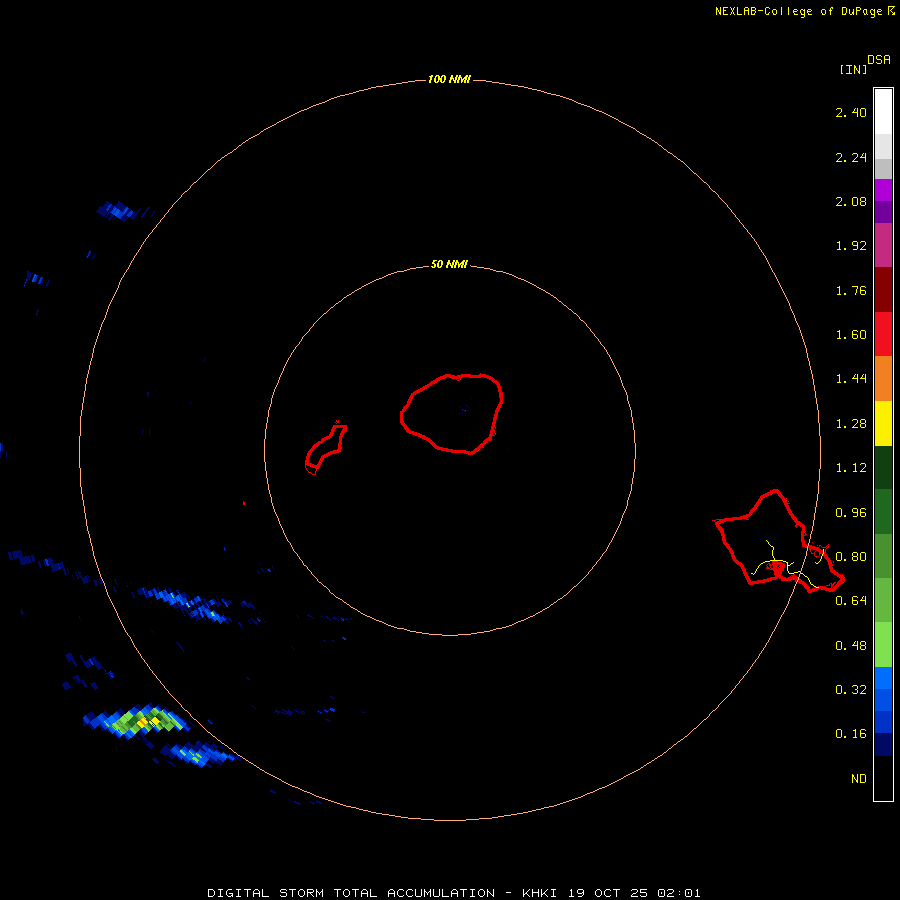Select the 0.48 legend value

[851, 646]
